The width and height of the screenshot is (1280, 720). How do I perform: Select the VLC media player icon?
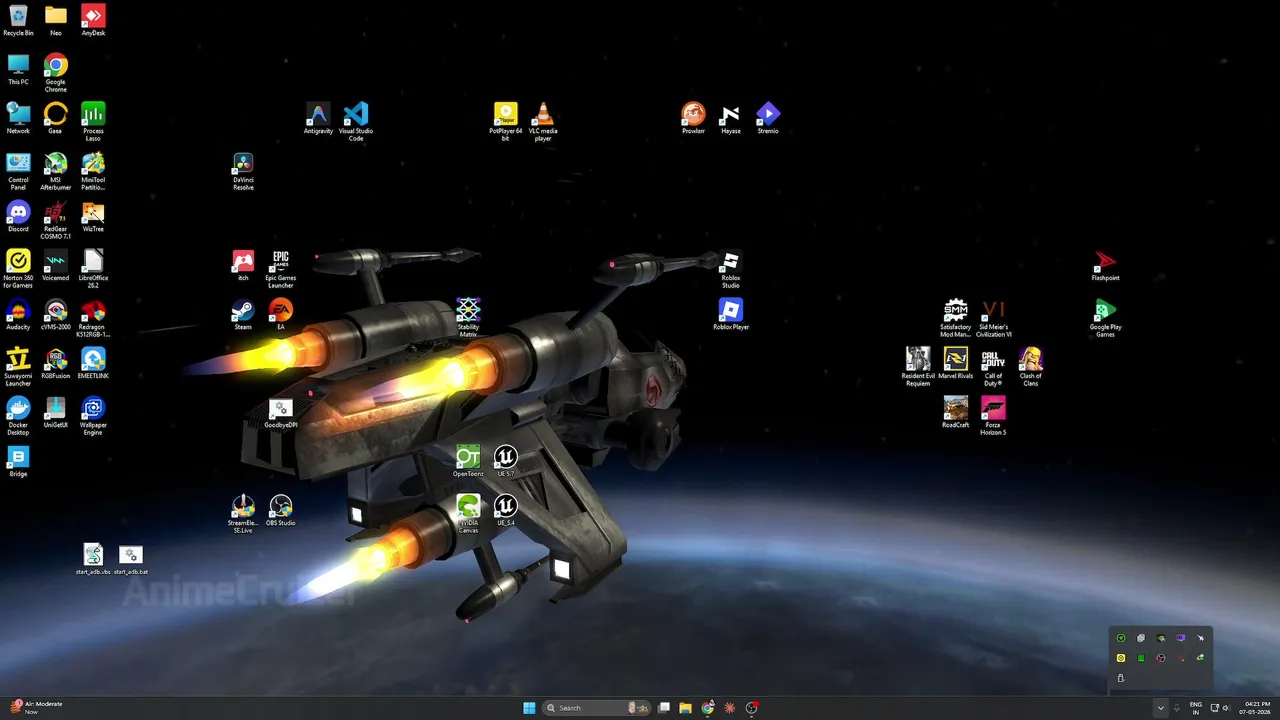coord(543,121)
